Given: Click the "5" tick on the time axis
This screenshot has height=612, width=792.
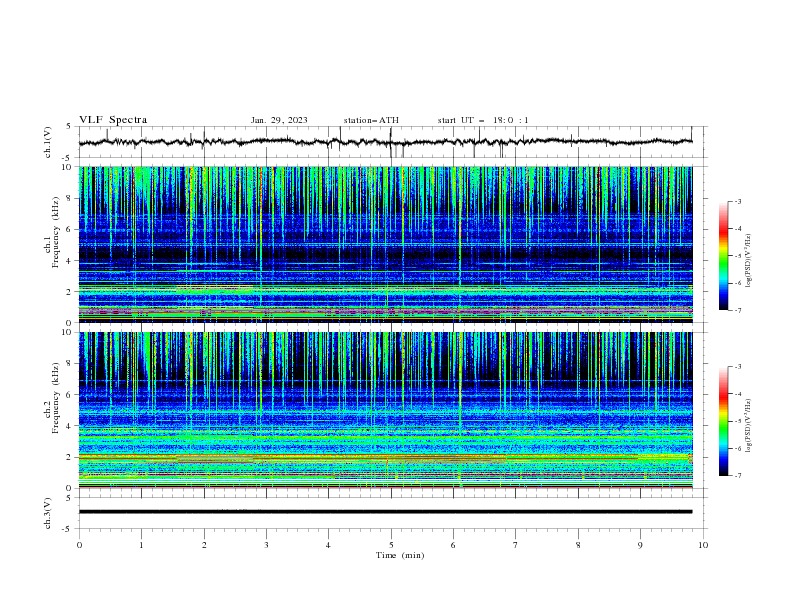Looking at the screenshot, I should [391, 545].
